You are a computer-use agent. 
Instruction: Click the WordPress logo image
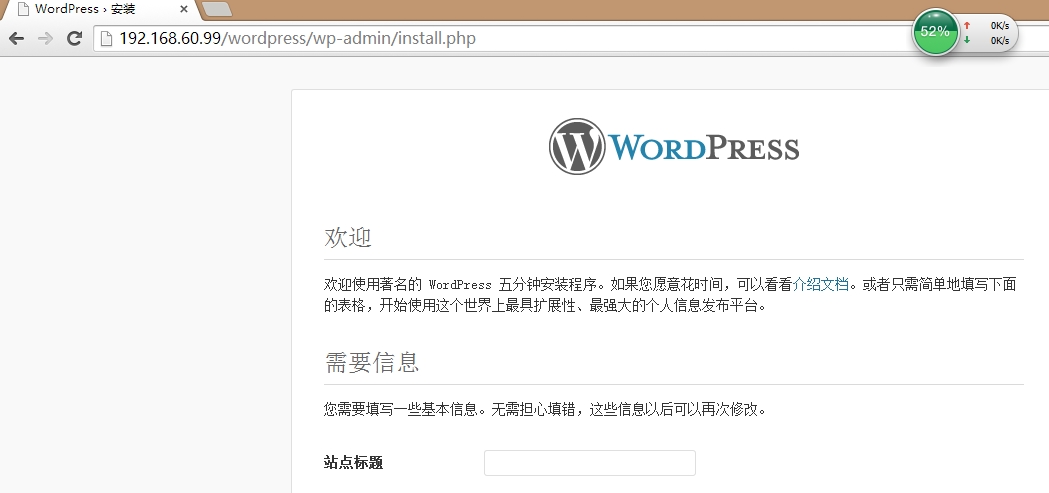coord(674,146)
